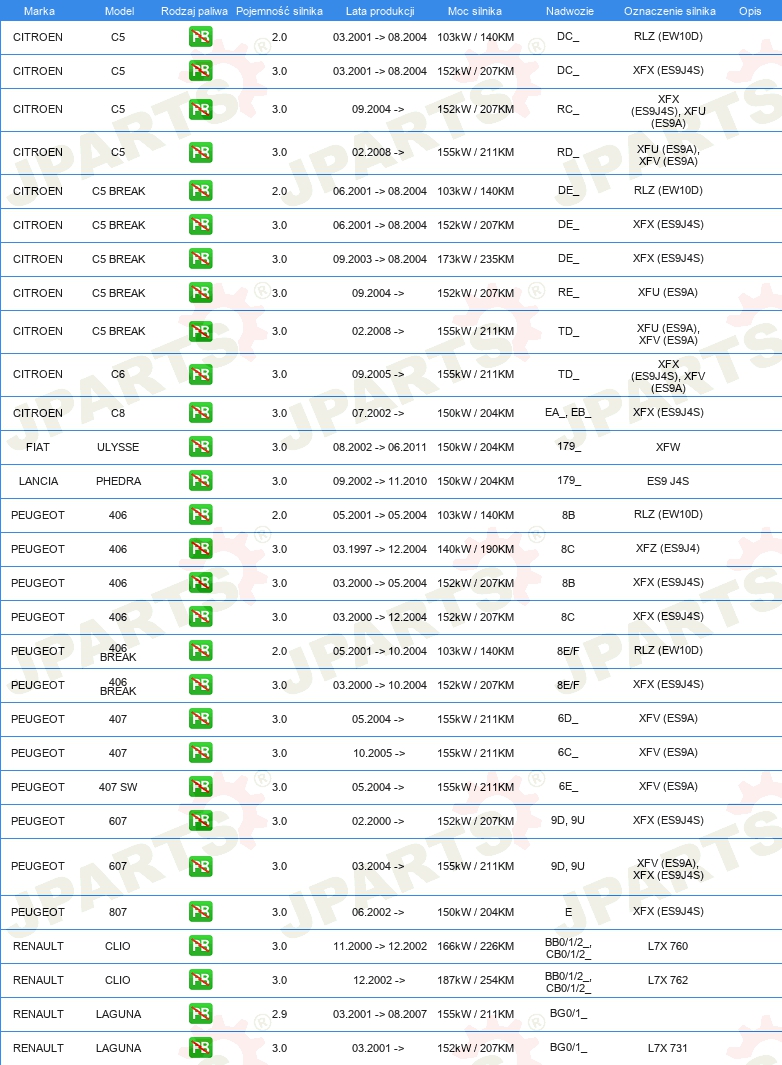
Task: Click the Lata produkcji column header
Action: pyautogui.click(x=380, y=11)
